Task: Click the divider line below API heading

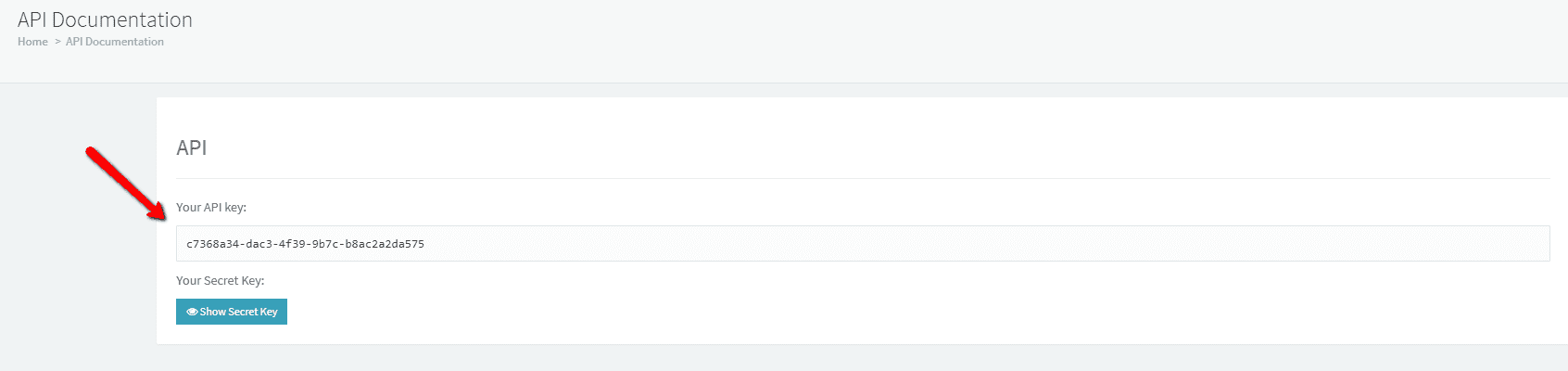Action: (x=862, y=178)
